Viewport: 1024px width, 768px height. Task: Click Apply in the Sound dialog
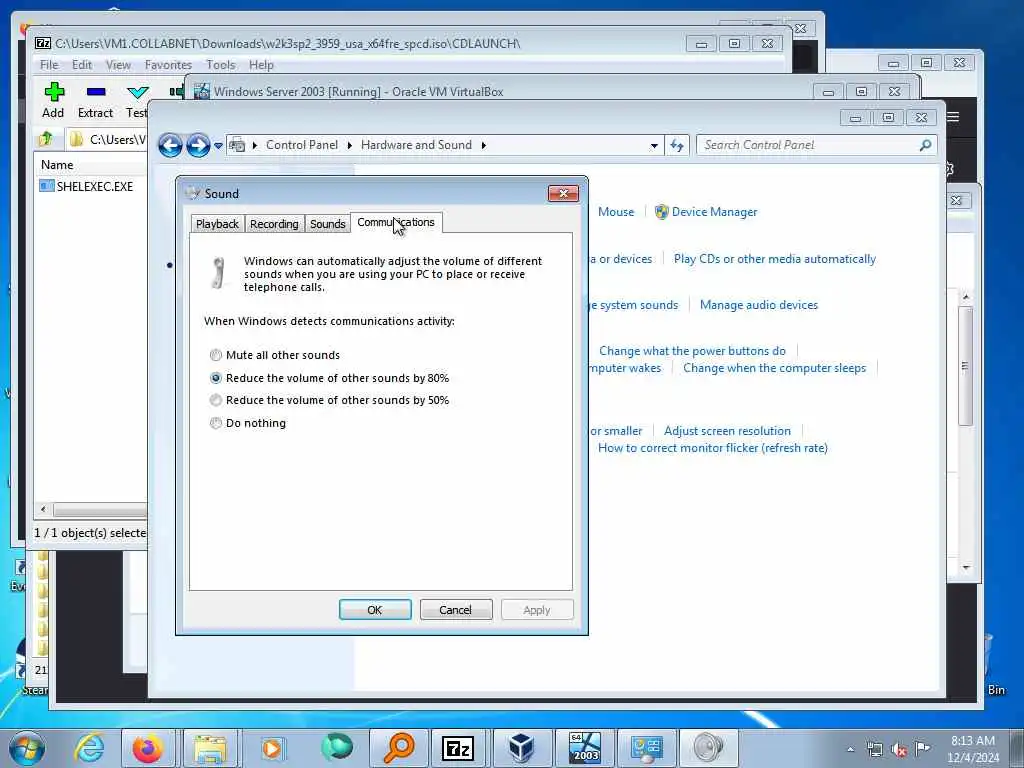pyautogui.click(x=537, y=609)
